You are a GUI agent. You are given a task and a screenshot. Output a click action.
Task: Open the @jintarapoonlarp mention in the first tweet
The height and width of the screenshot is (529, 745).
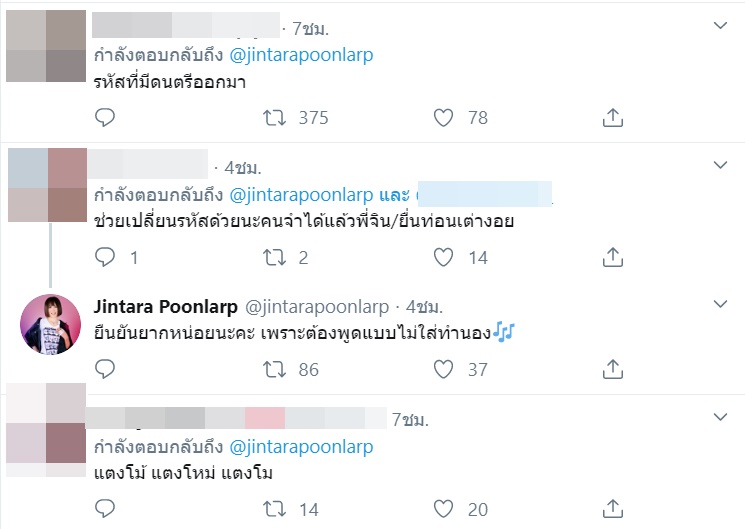303,55
